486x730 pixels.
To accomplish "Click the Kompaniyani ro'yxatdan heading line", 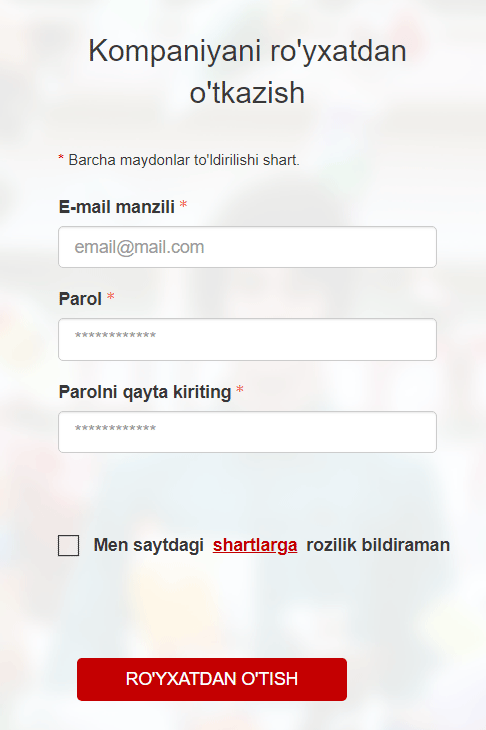I will (247, 50).
